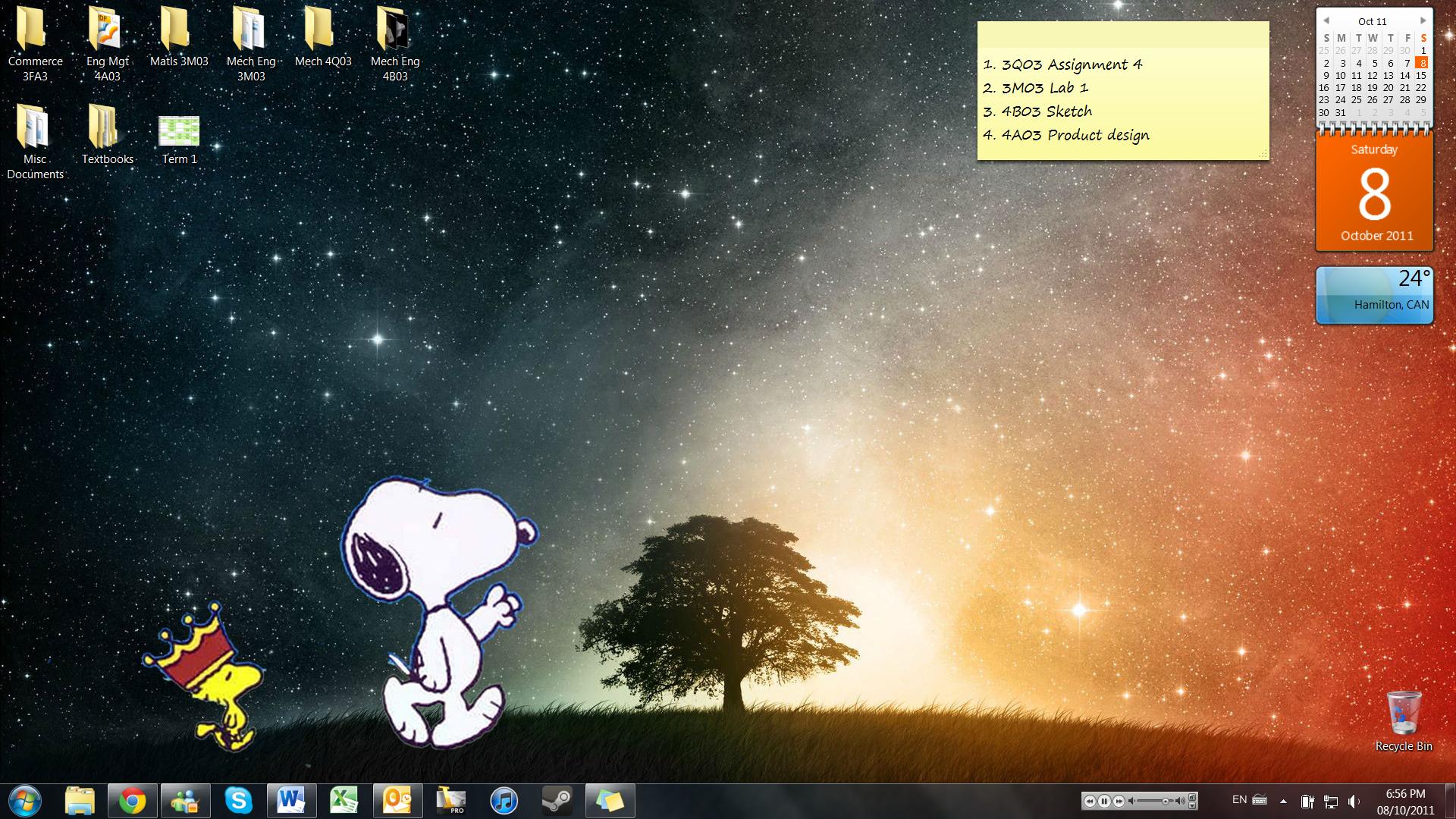Click the 24° temperature reading
The height and width of the screenshot is (819, 1456).
[x=1414, y=279]
